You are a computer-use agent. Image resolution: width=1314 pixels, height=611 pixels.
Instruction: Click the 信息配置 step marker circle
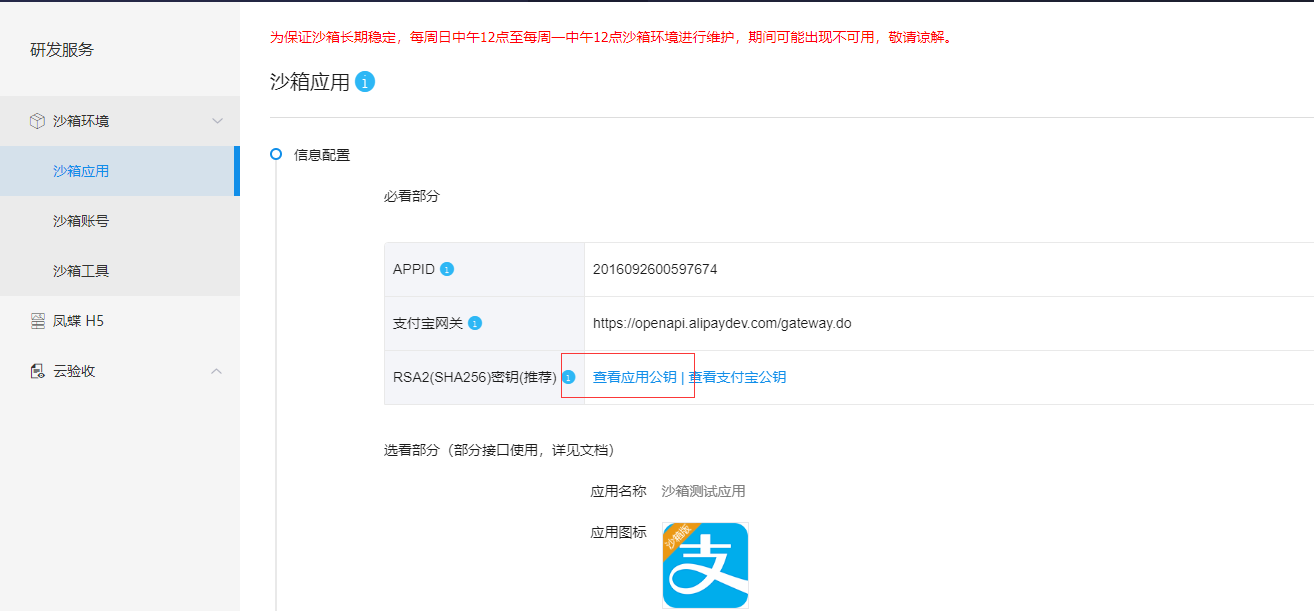pyautogui.click(x=276, y=154)
